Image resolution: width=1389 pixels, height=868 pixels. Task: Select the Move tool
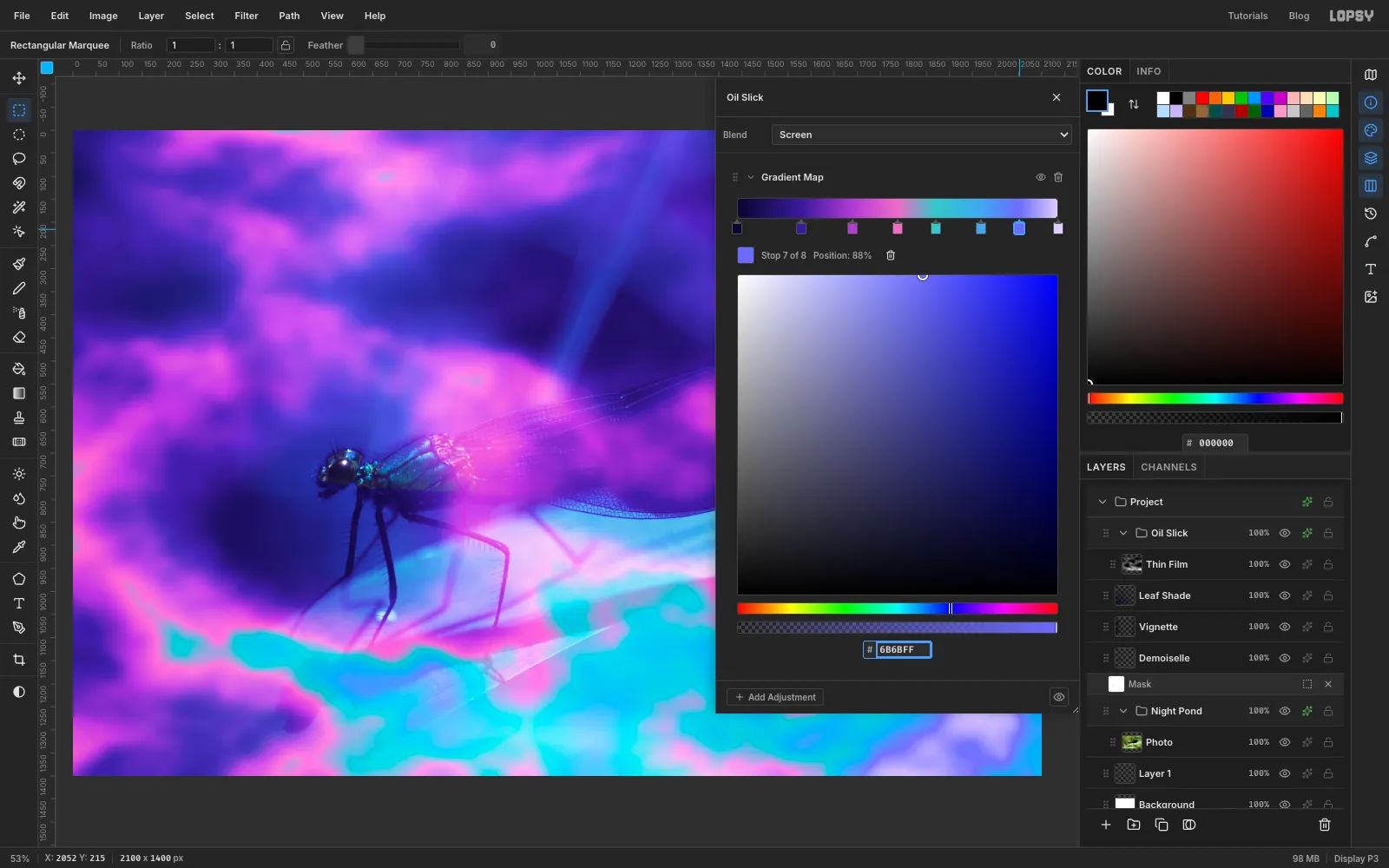tap(19, 78)
